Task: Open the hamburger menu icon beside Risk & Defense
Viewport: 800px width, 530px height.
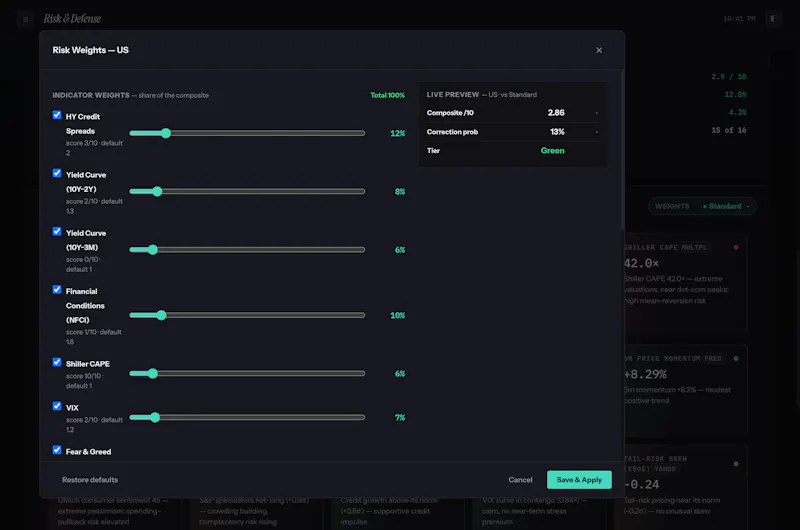Action: pos(26,19)
